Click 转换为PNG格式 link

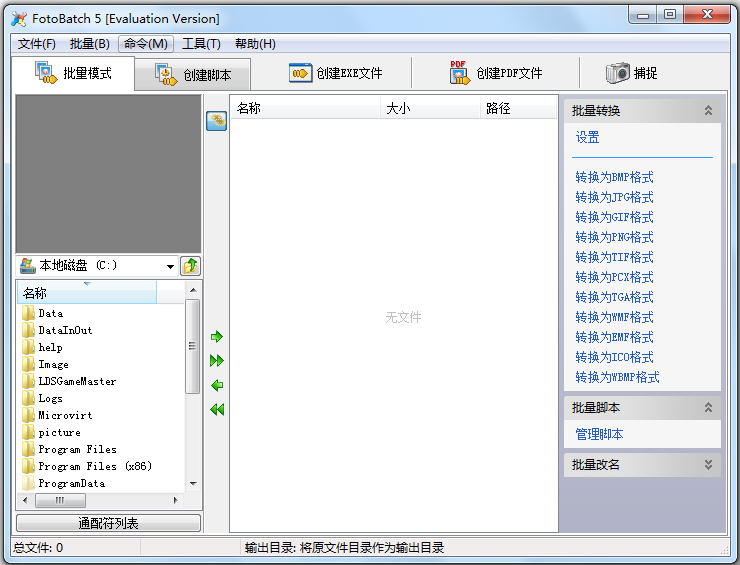pos(614,237)
